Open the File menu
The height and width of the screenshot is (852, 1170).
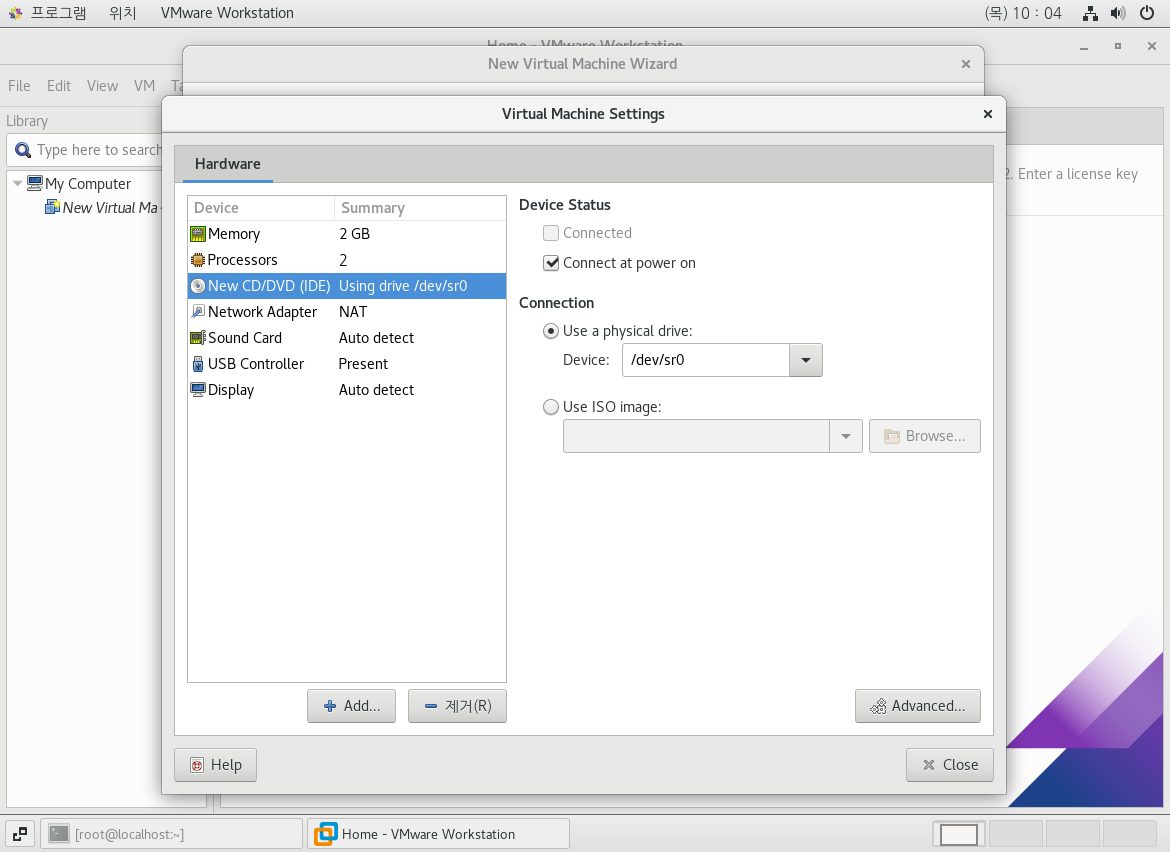(19, 86)
